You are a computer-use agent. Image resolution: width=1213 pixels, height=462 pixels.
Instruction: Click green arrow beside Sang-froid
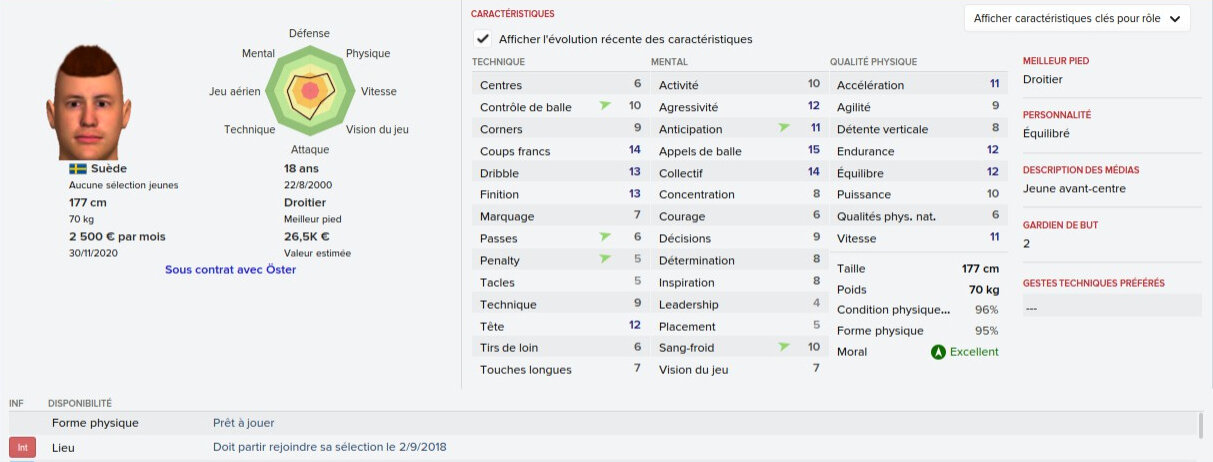click(x=783, y=347)
